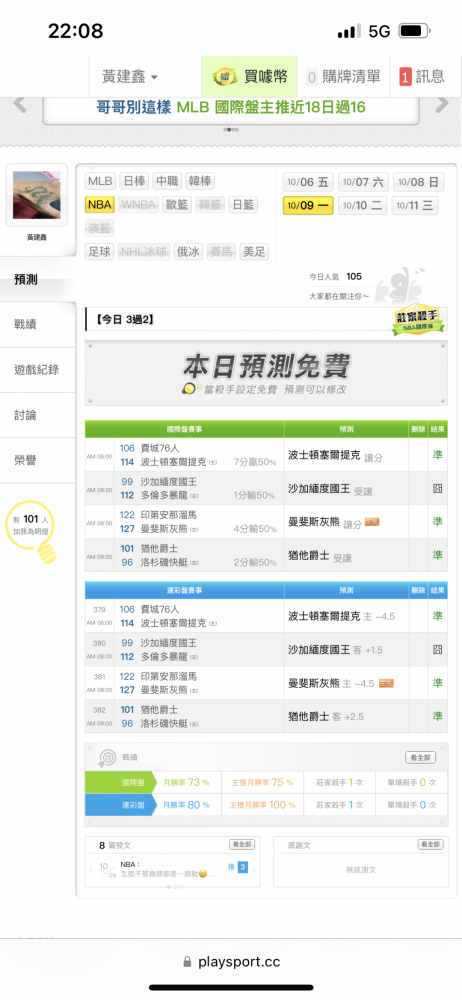Pick date 10/06 五

click(x=308, y=182)
